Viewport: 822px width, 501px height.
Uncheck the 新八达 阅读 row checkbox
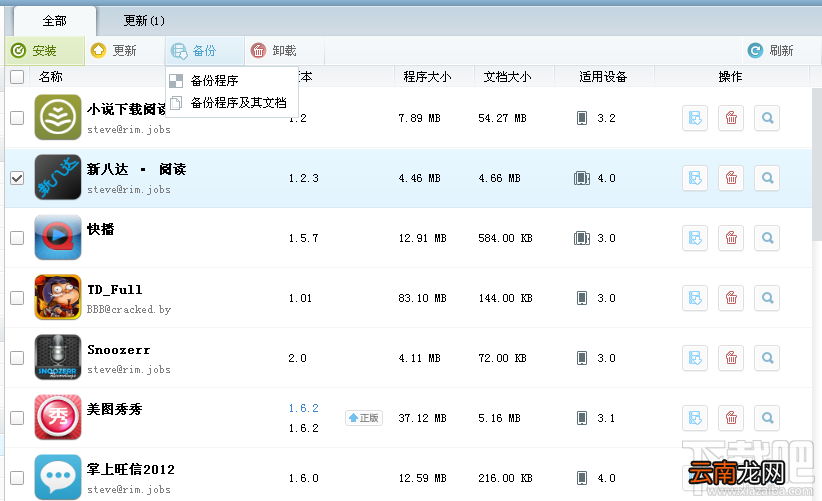click(x=17, y=178)
